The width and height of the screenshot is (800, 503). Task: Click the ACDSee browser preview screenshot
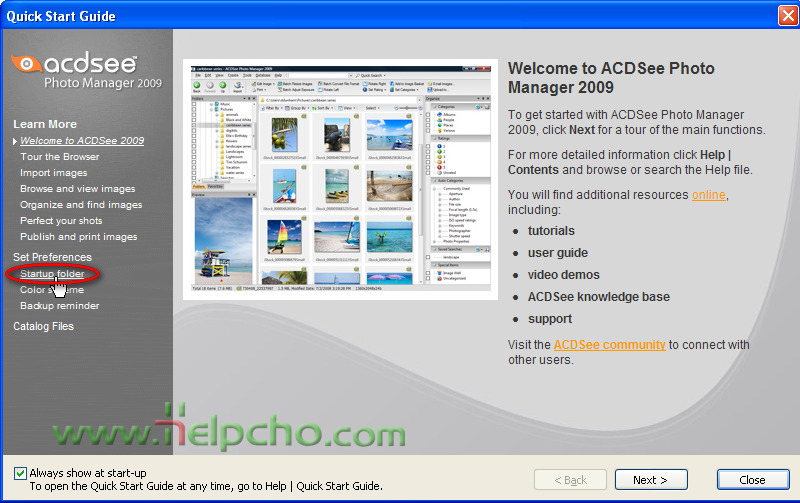[341, 179]
